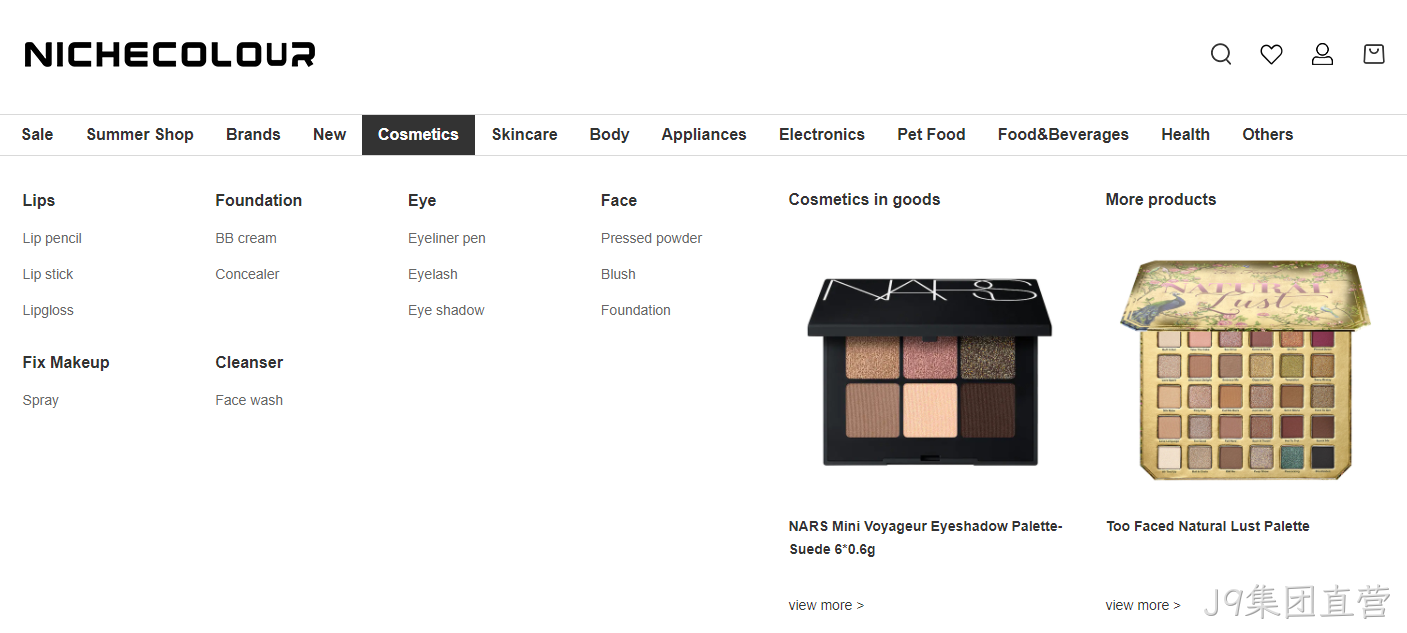
Task: Click the NICHECOLOUR logo
Action: point(170,54)
